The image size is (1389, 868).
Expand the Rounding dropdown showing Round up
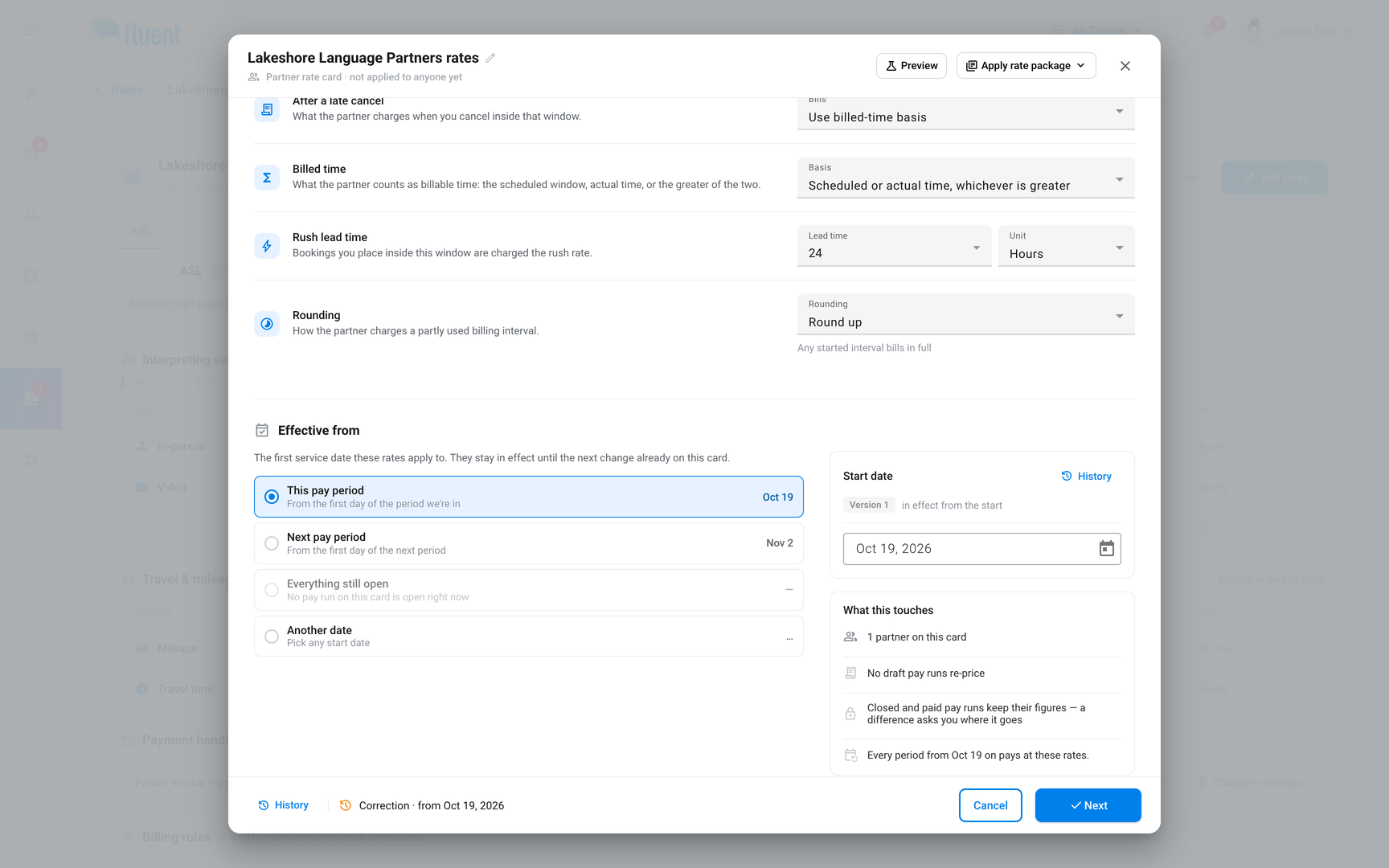[x=965, y=314]
